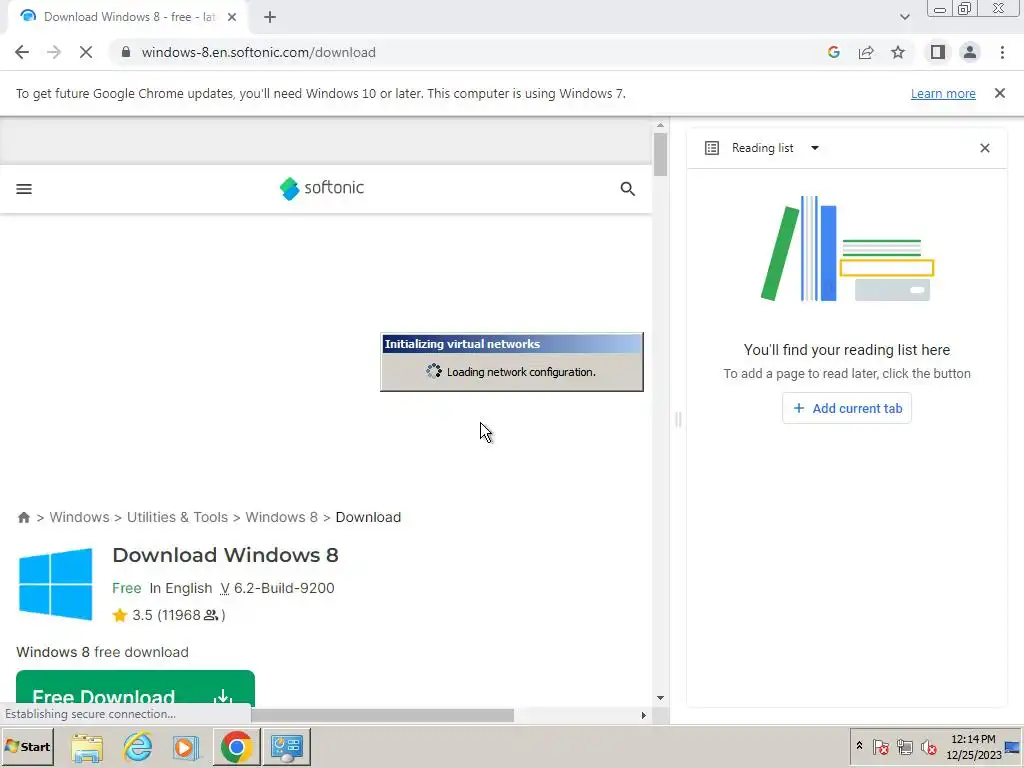Screen dimensions: 1024x768
Task: Dismiss the Chrome update notification bar
Action: click(x=999, y=93)
